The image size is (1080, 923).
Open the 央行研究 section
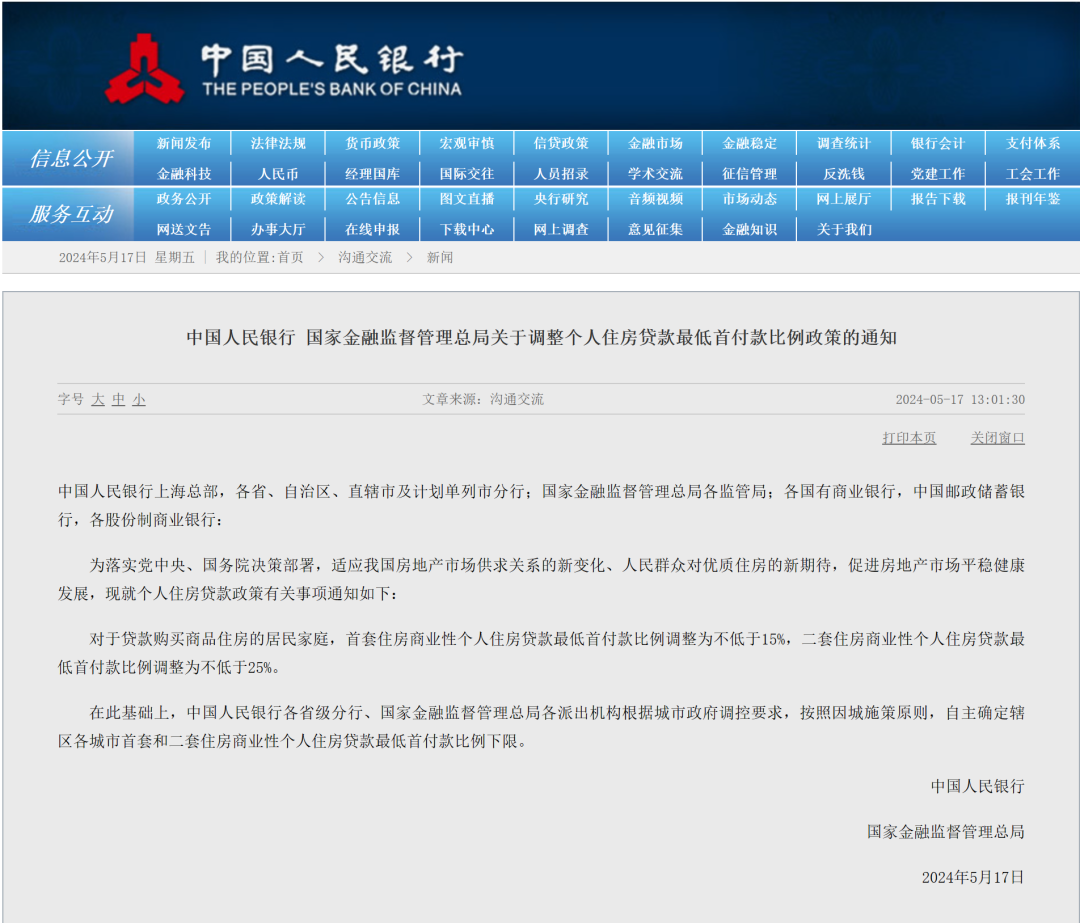tap(561, 199)
